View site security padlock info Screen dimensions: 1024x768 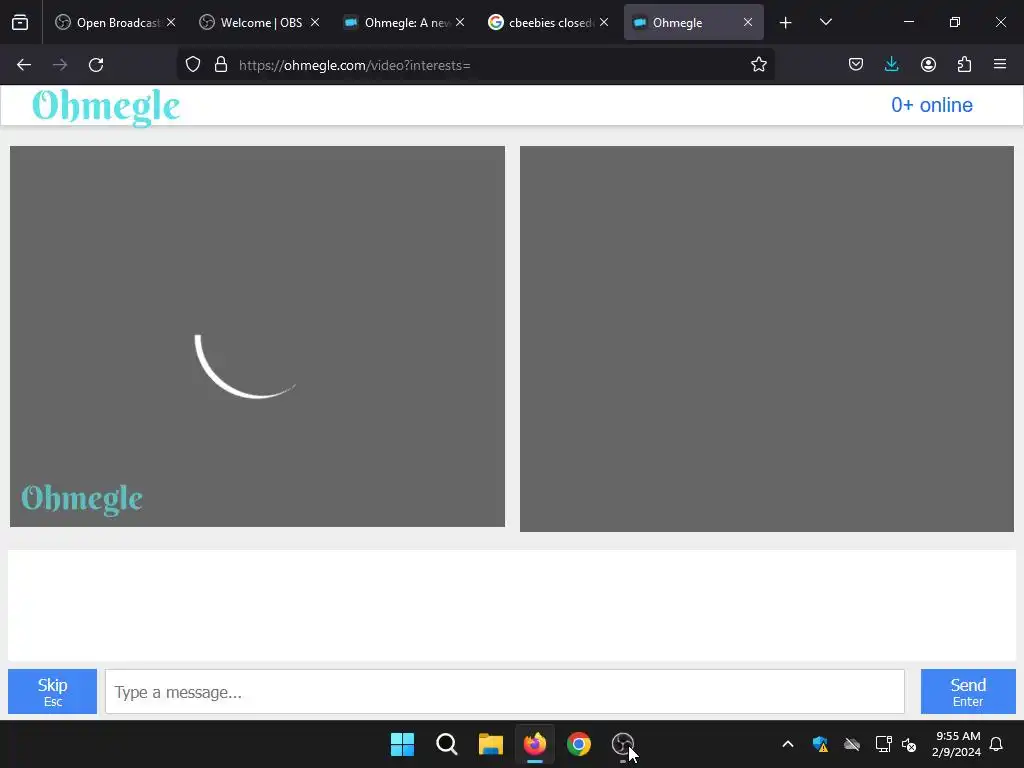pos(221,65)
